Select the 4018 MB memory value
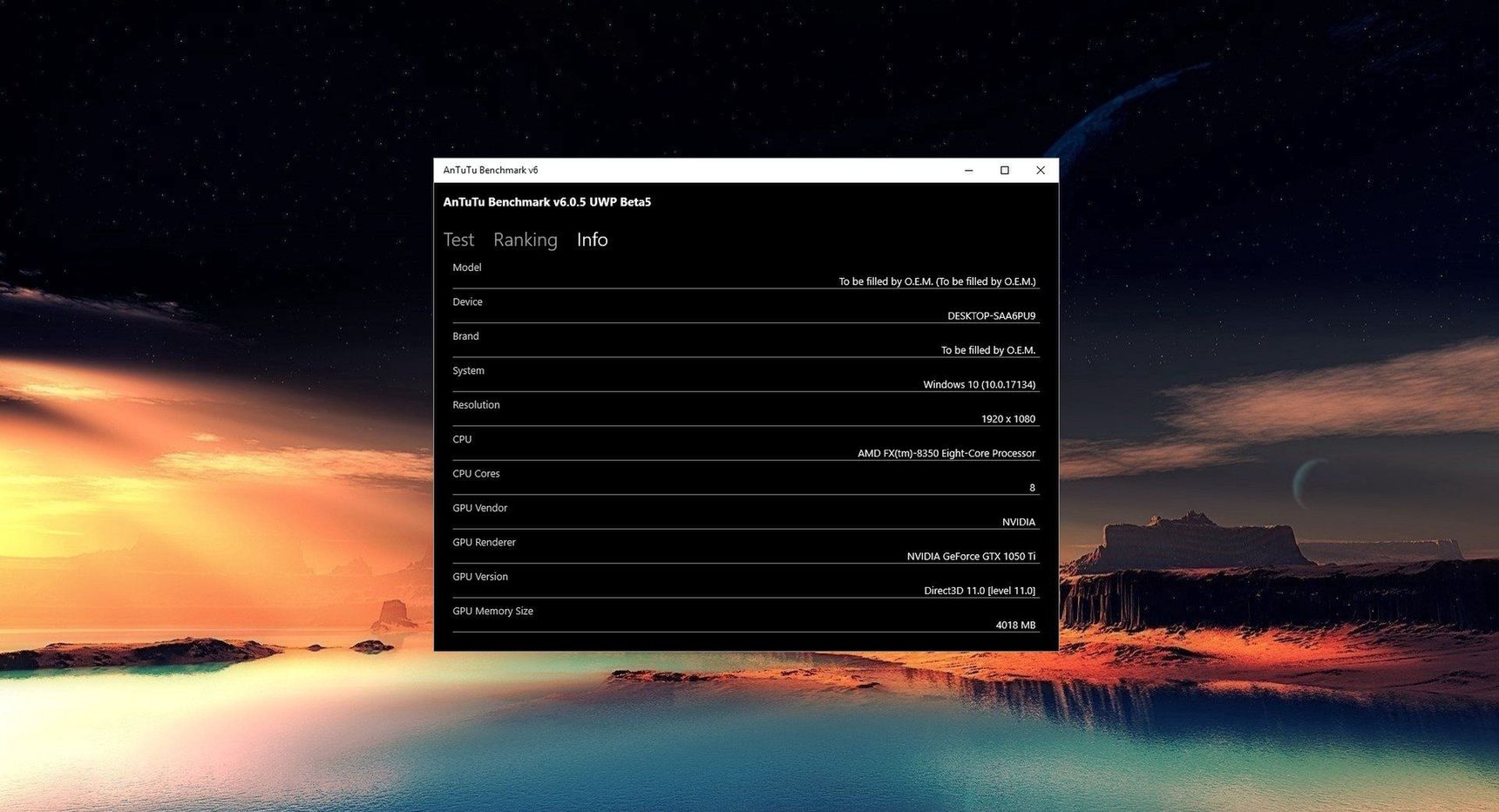Image resolution: width=1499 pixels, height=812 pixels. point(1015,625)
